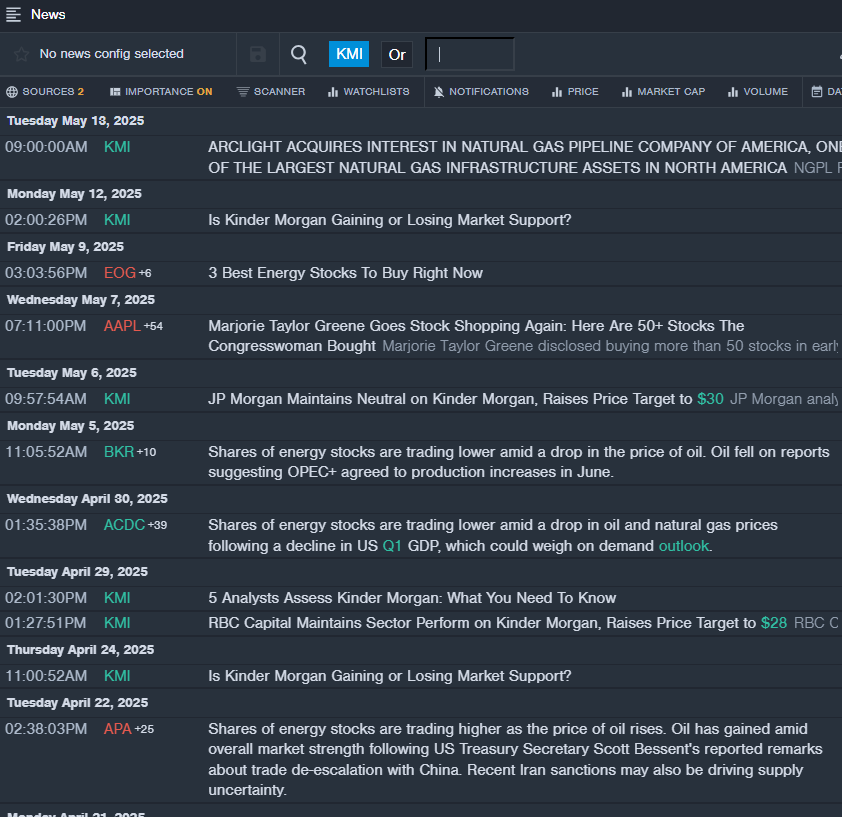Screen dimensions: 842x817
Task: Click KMI ticker in the 02:01:30PM row
Action: tap(117, 598)
